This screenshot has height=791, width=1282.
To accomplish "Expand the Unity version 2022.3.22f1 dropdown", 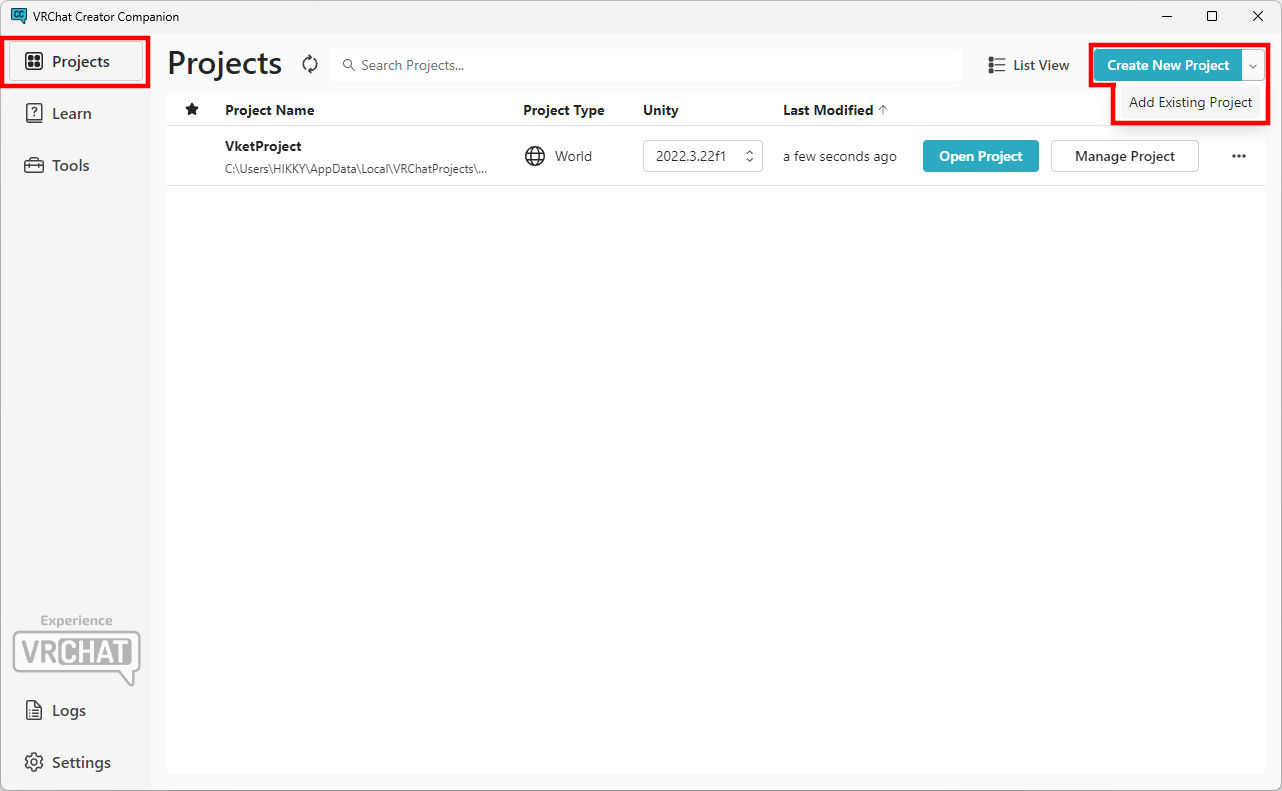I will coord(702,156).
